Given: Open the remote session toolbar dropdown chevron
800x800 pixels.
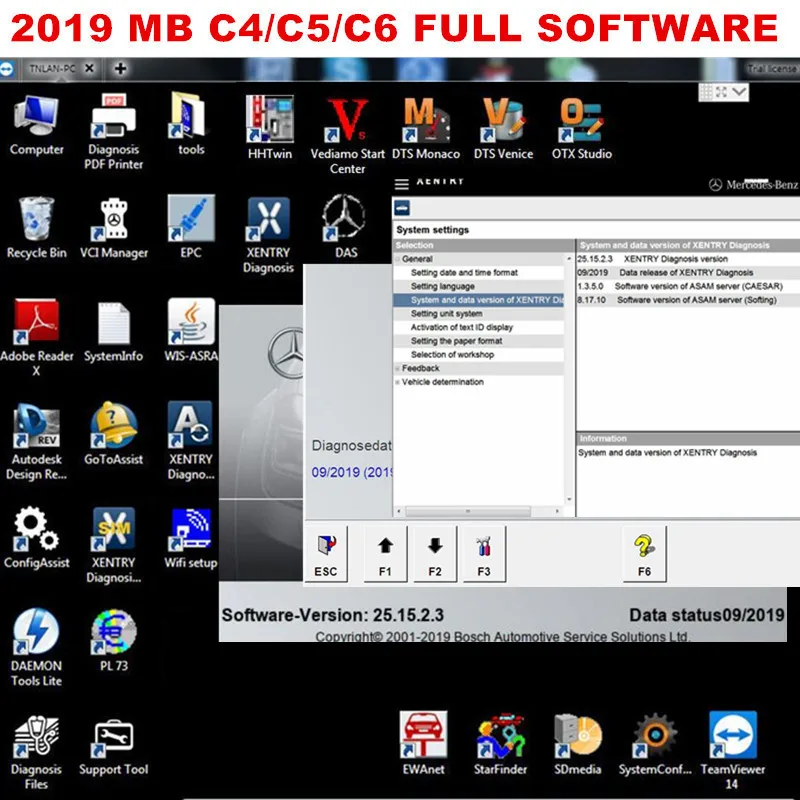Looking at the screenshot, I should pyautogui.click(x=739, y=91).
